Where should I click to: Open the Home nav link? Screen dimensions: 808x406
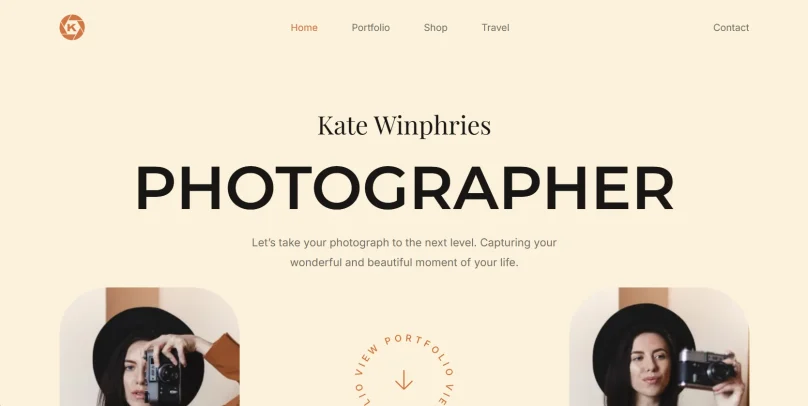304,28
